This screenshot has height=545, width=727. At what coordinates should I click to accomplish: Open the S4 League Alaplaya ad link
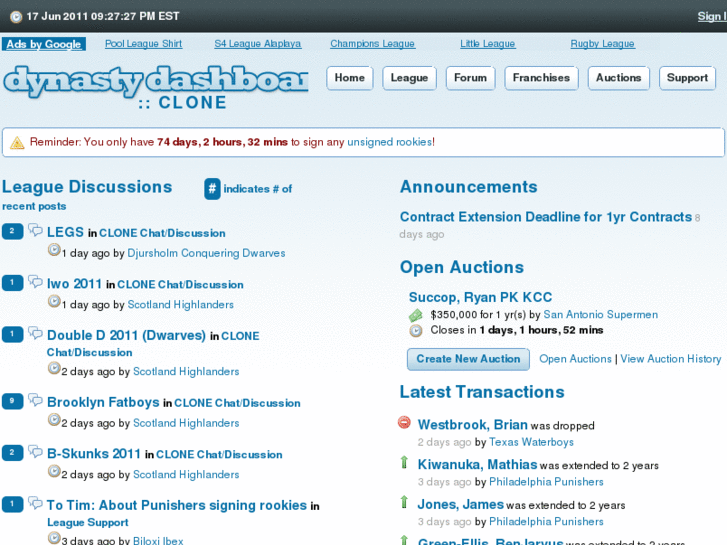point(258,44)
